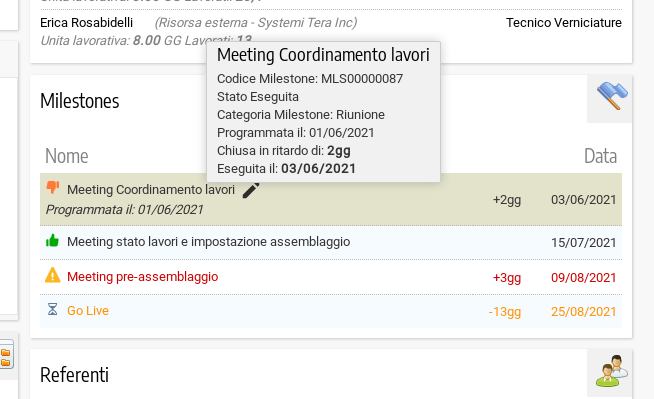654x399 pixels.
Task: Select the Meeting pre-assemblaggio milestone
Action: [143, 277]
